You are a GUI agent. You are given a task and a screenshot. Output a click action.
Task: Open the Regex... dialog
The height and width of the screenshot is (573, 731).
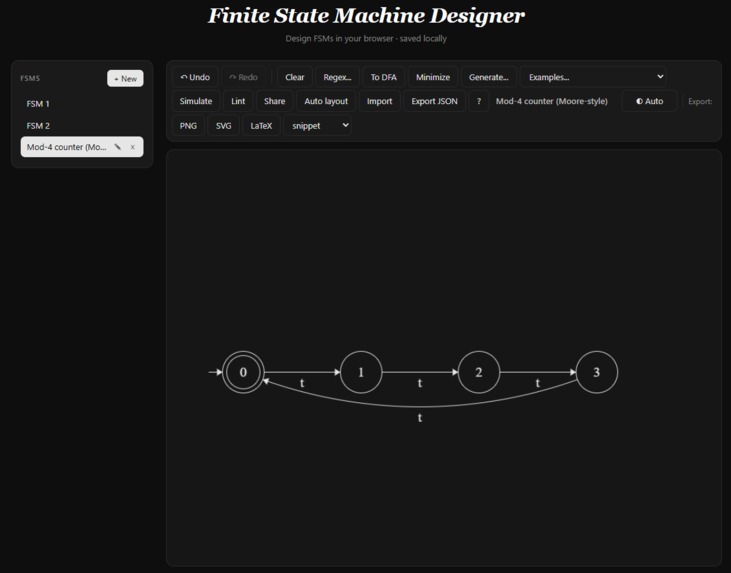337,77
